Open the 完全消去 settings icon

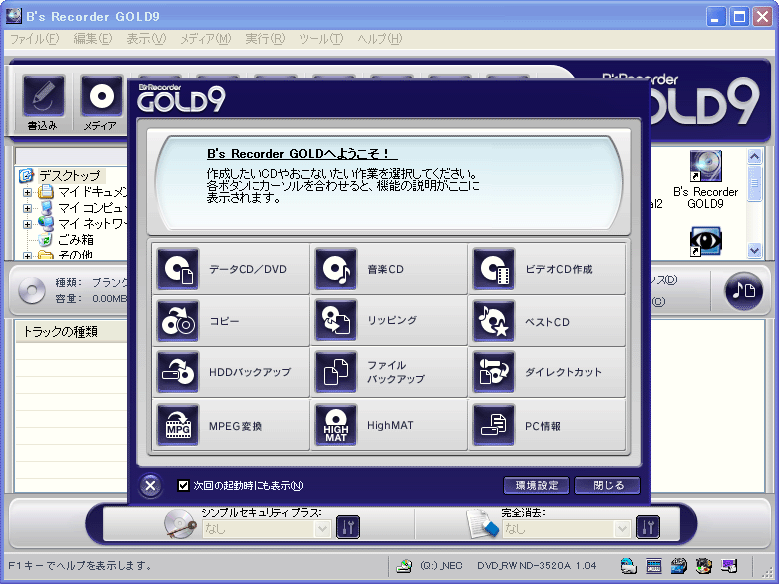648,527
